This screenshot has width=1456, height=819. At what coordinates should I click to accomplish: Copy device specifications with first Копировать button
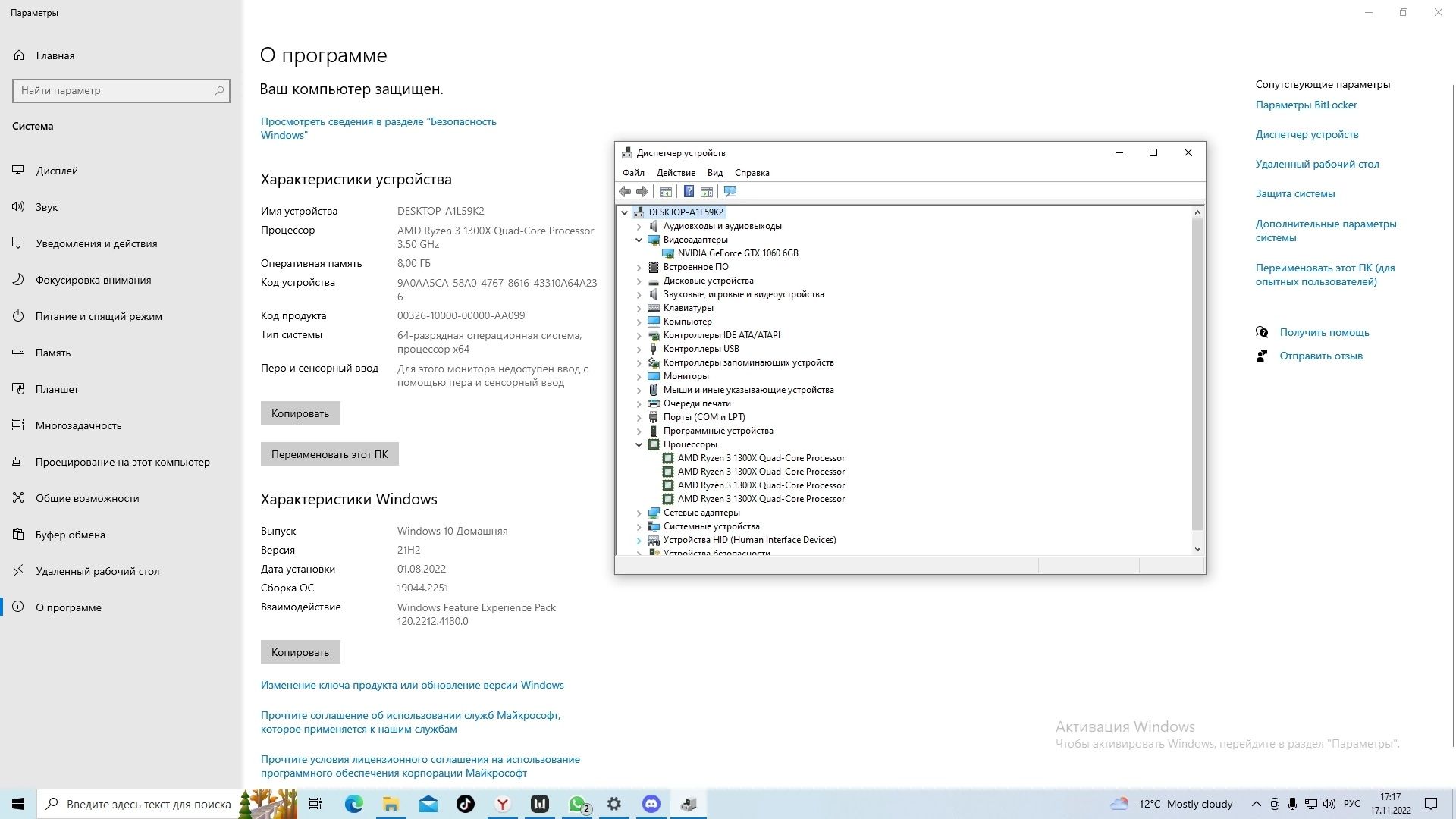(x=300, y=413)
